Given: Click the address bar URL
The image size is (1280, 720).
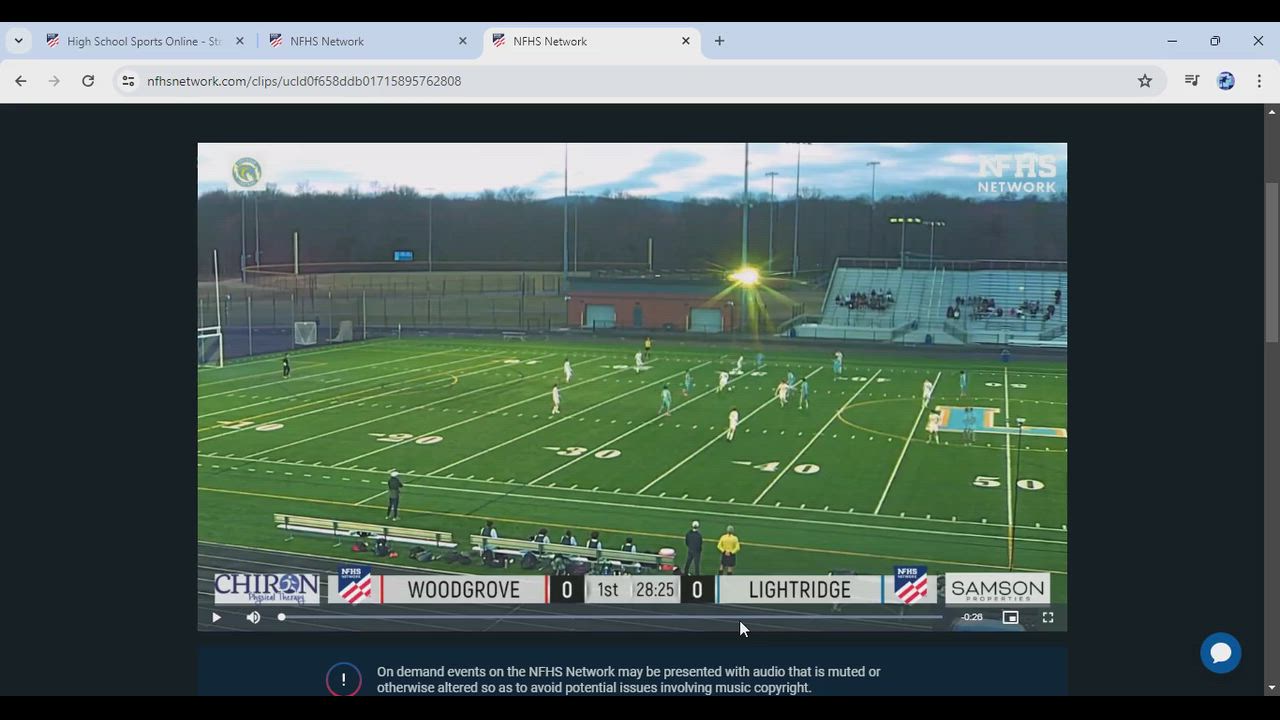Looking at the screenshot, I should click(x=304, y=81).
